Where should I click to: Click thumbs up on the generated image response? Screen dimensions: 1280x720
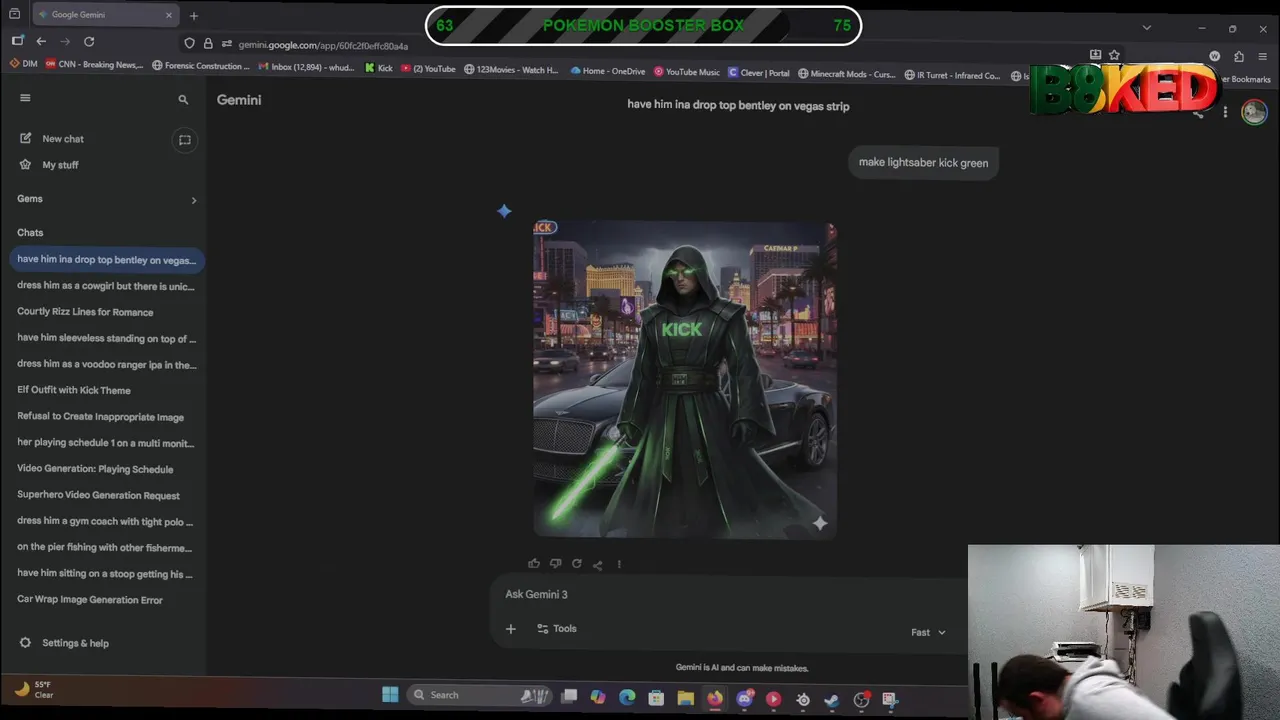(534, 564)
